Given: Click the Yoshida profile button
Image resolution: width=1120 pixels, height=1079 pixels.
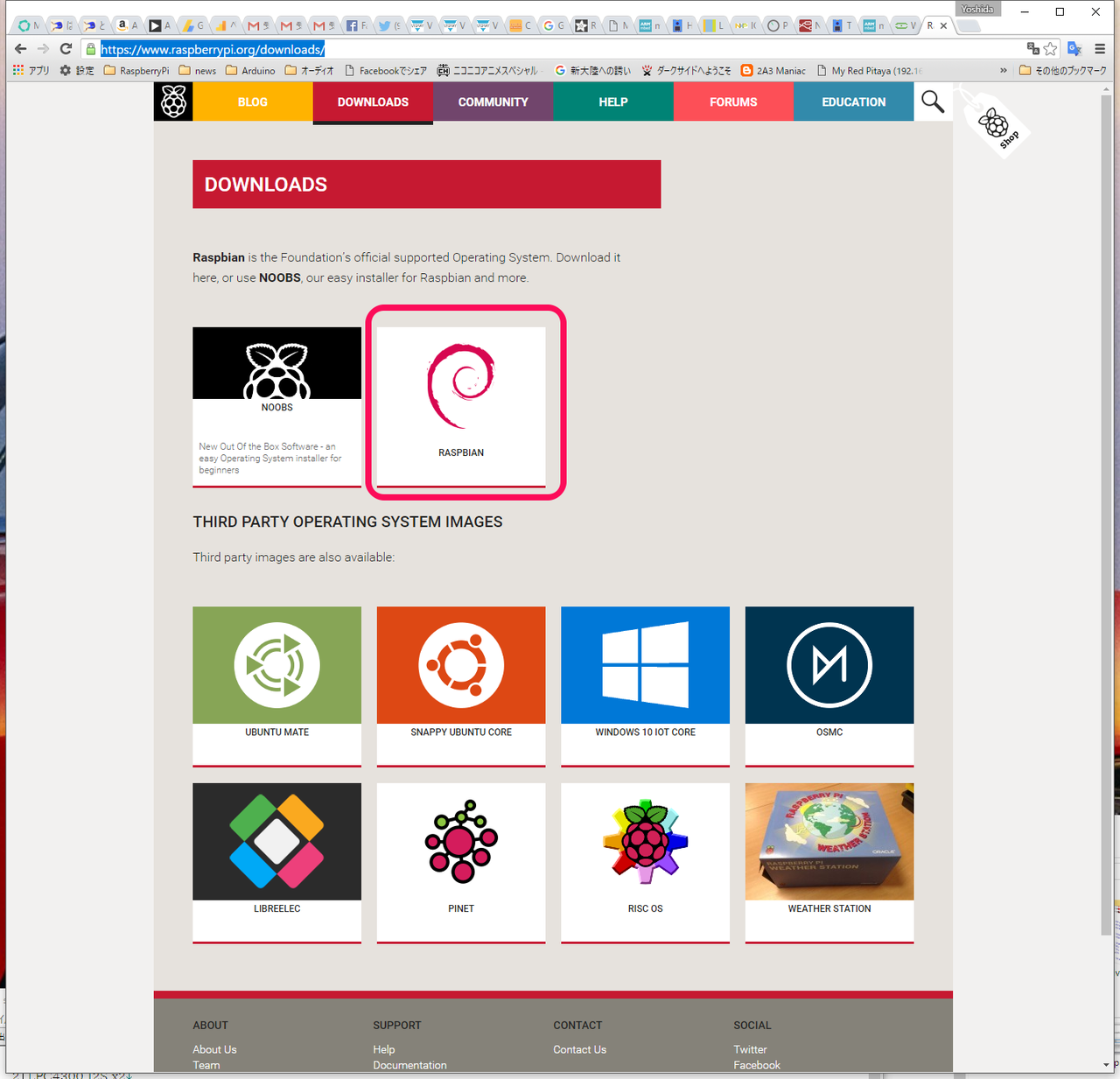Looking at the screenshot, I should click(x=977, y=9).
